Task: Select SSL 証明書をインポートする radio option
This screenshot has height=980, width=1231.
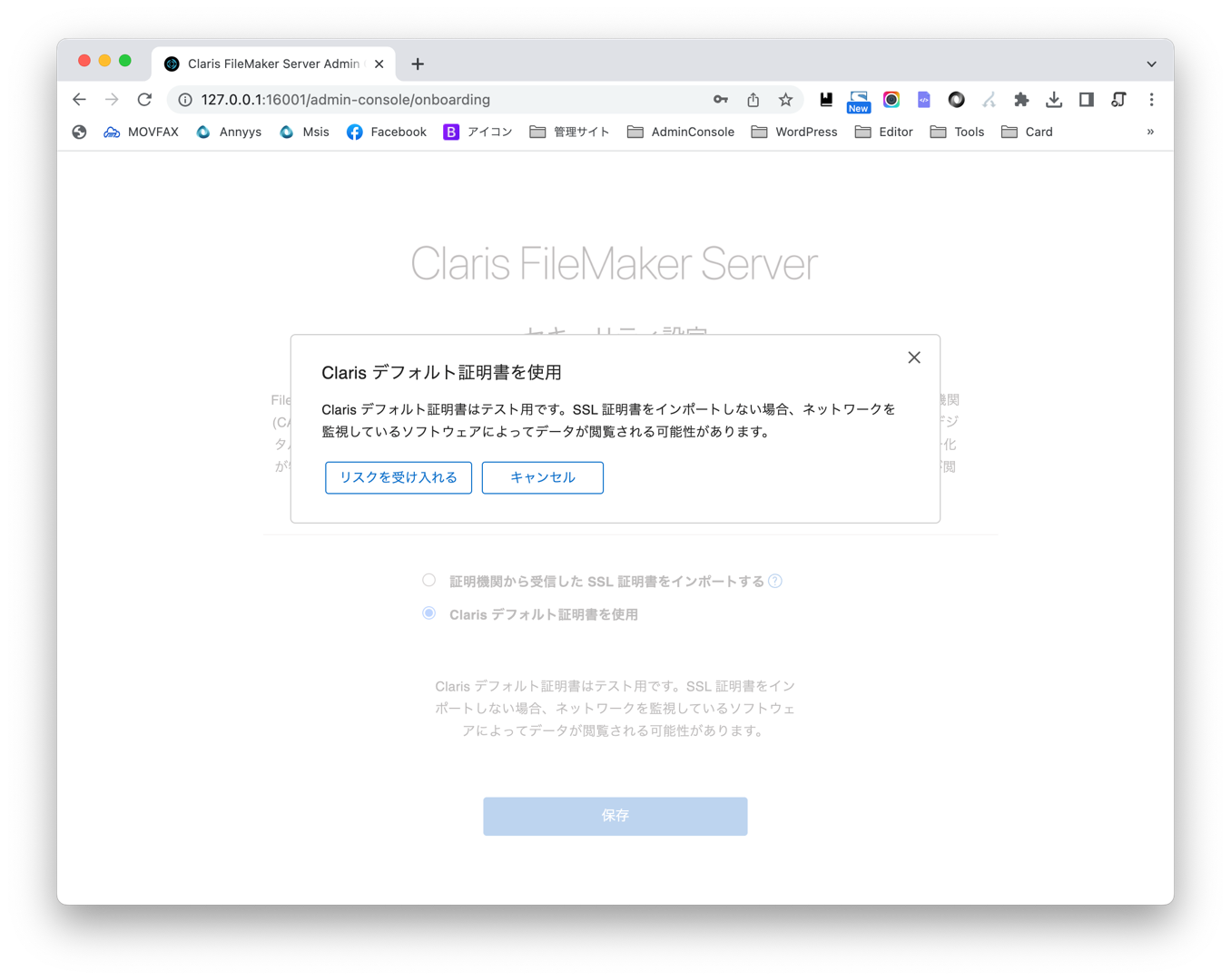Action: click(x=428, y=580)
